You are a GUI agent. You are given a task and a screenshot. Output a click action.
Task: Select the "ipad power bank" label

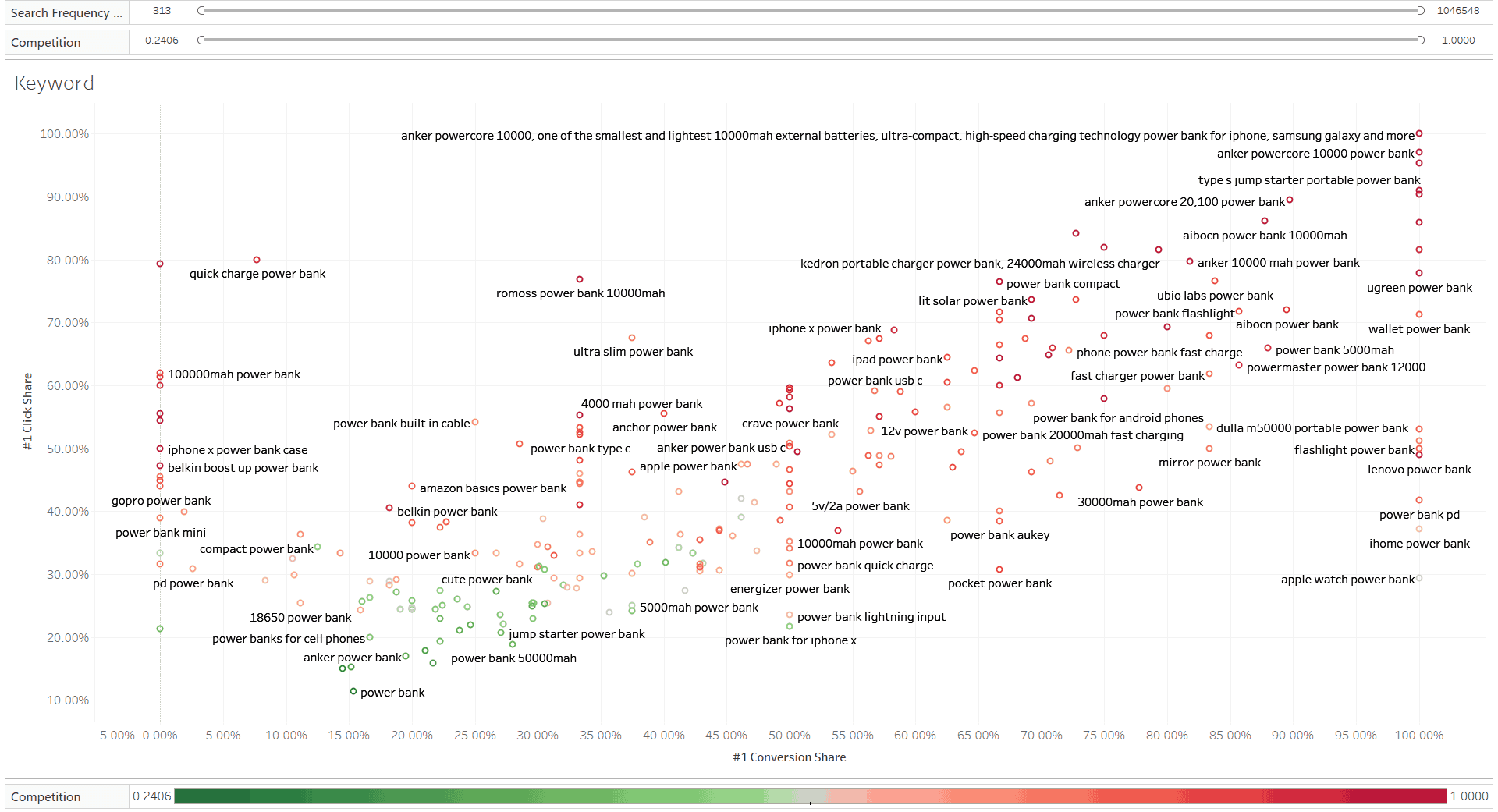[x=897, y=360]
